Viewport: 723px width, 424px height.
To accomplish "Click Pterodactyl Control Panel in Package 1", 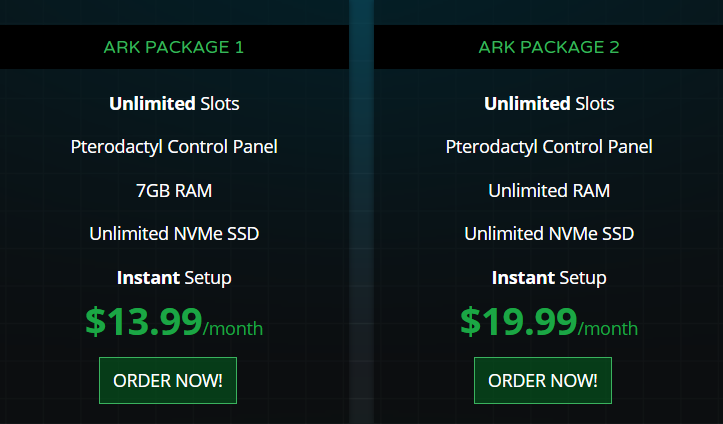I will (174, 147).
